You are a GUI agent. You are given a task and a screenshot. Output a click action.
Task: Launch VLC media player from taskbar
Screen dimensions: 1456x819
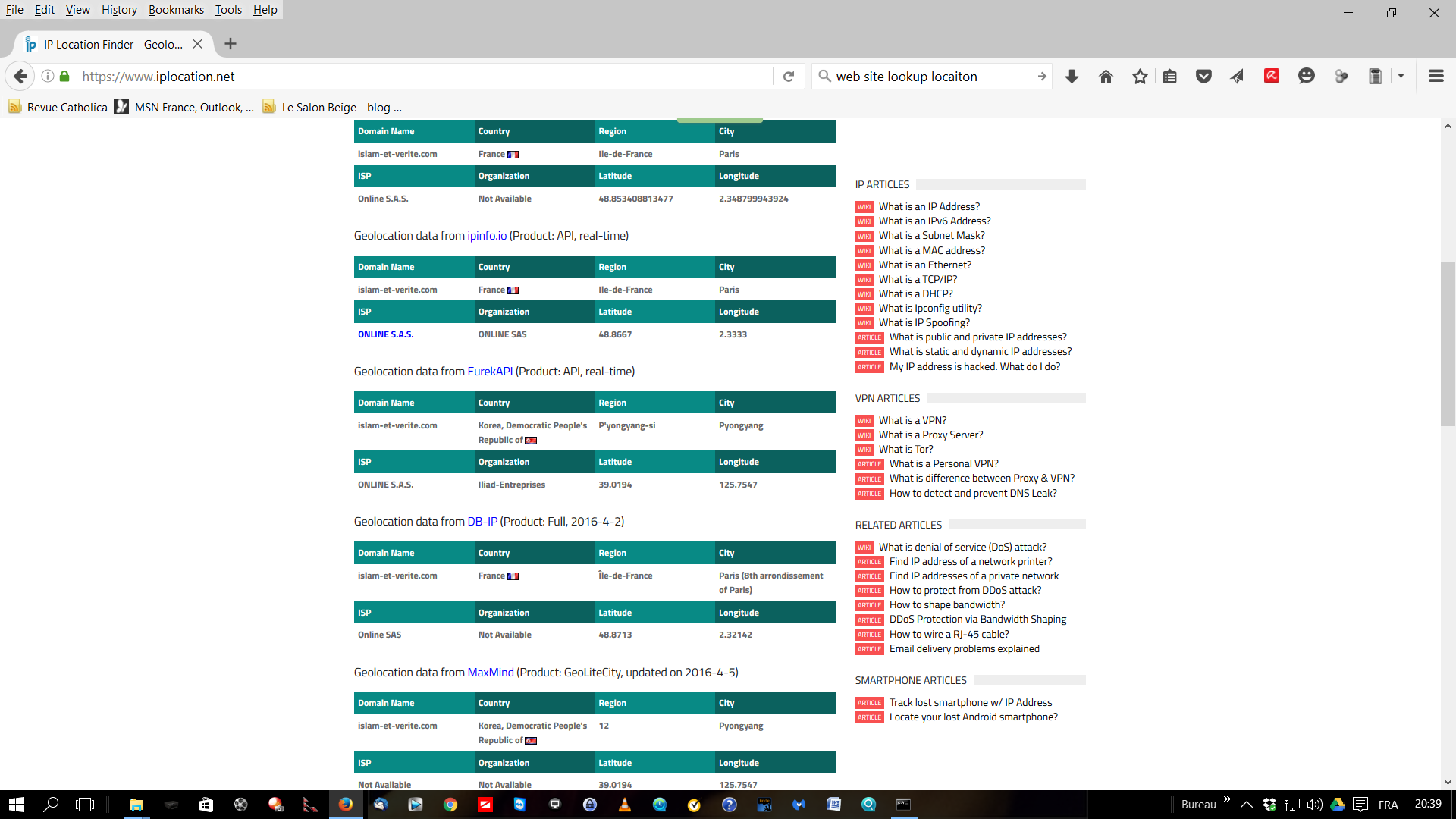[x=625, y=805]
